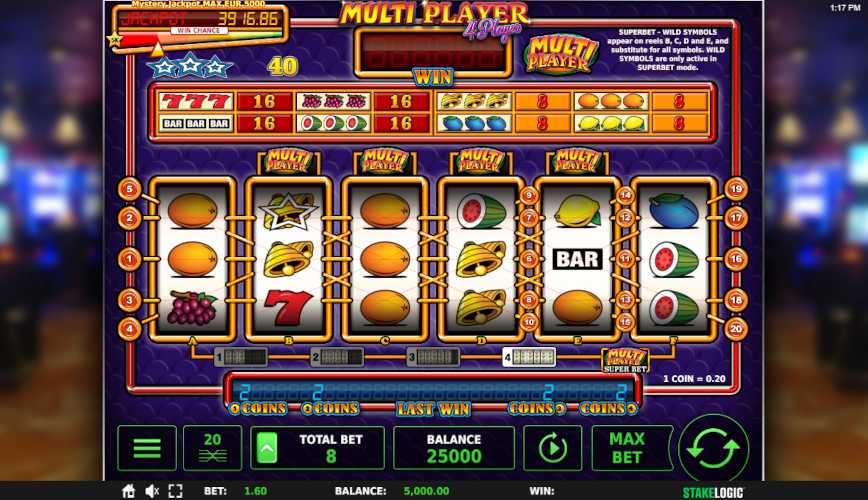The width and height of the screenshot is (868, 500).
Task: Raise total bet with green up arrow
Action: pos(267,448)
